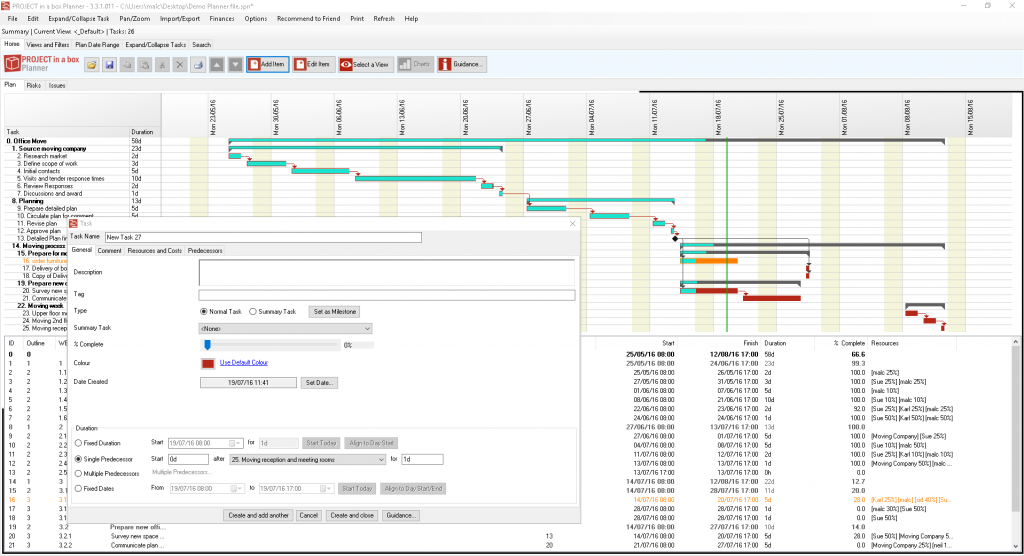Viewport: 1024px width, 556px height.
Task: Open the Finances menu
Action: tap(222, 19)
